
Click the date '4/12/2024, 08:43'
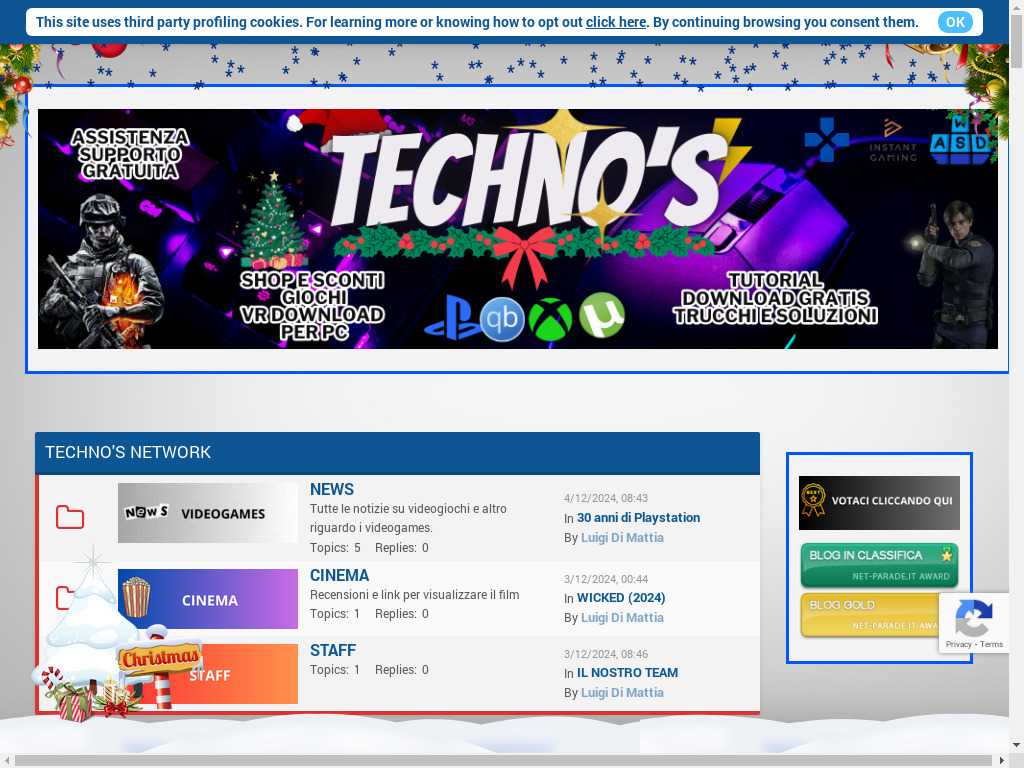point(606,498)
